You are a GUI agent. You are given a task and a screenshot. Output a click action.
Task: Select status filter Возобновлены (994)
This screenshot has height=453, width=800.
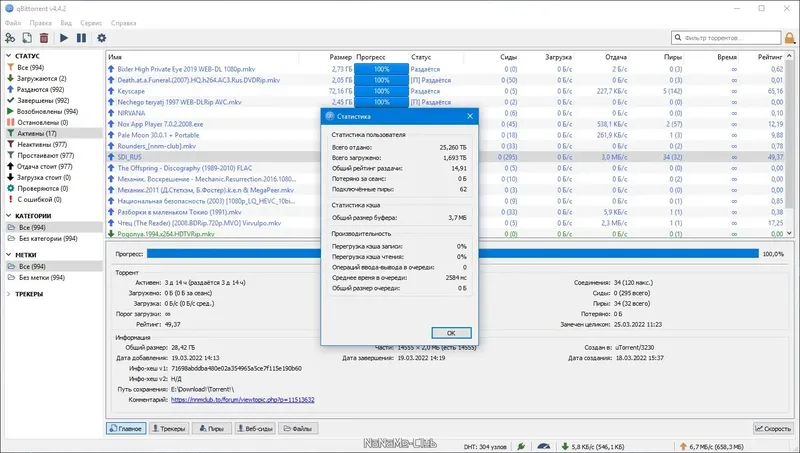tap(47, 111)
